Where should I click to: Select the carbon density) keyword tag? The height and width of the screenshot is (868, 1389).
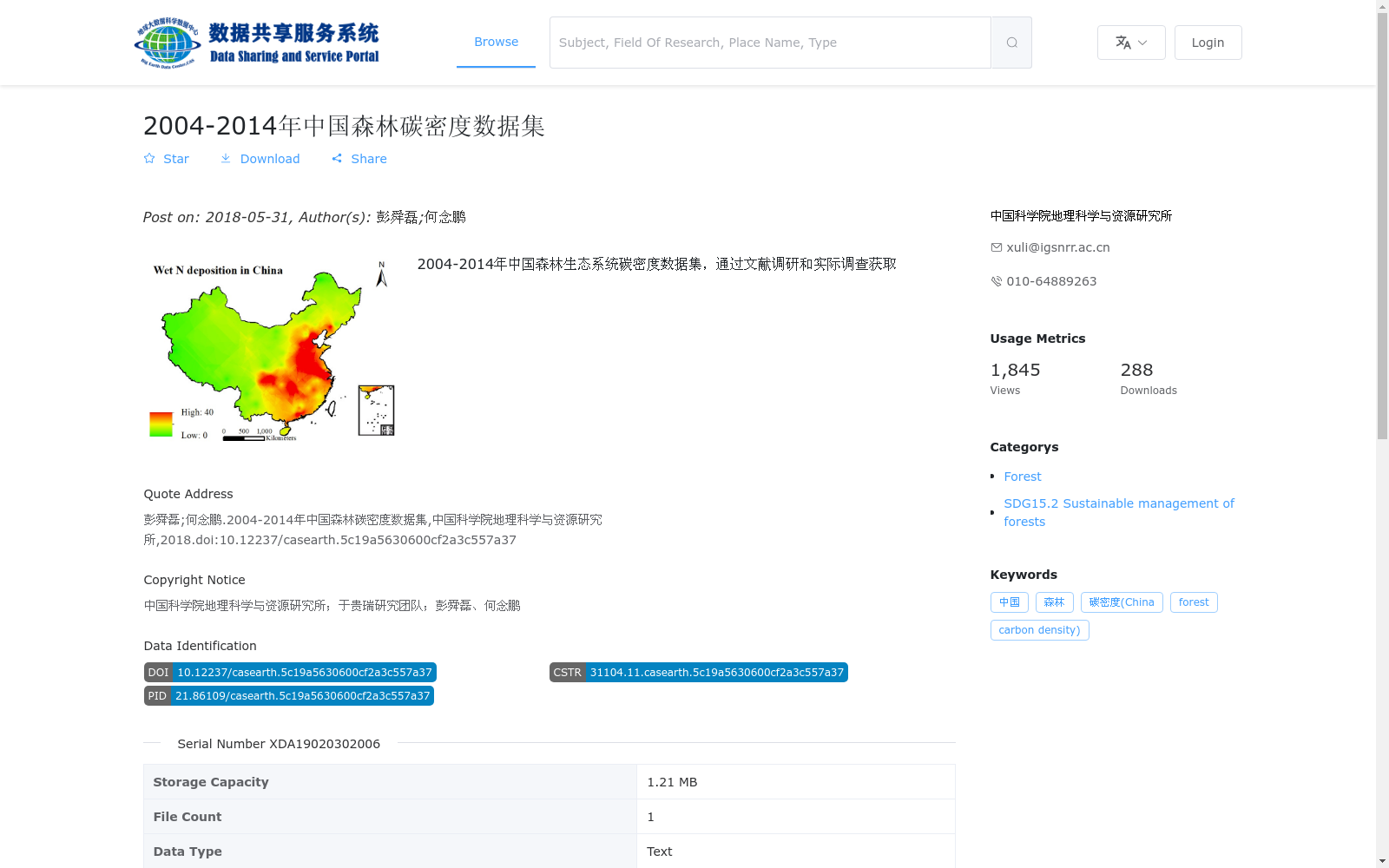[1039, 630]
